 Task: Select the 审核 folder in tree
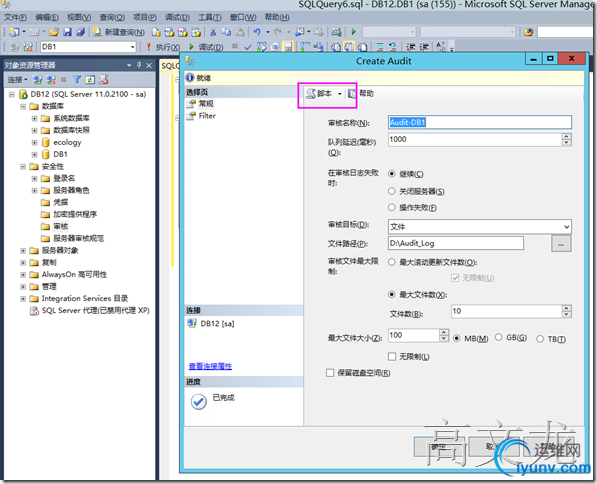pyautogui.click(x=61, y=226)
